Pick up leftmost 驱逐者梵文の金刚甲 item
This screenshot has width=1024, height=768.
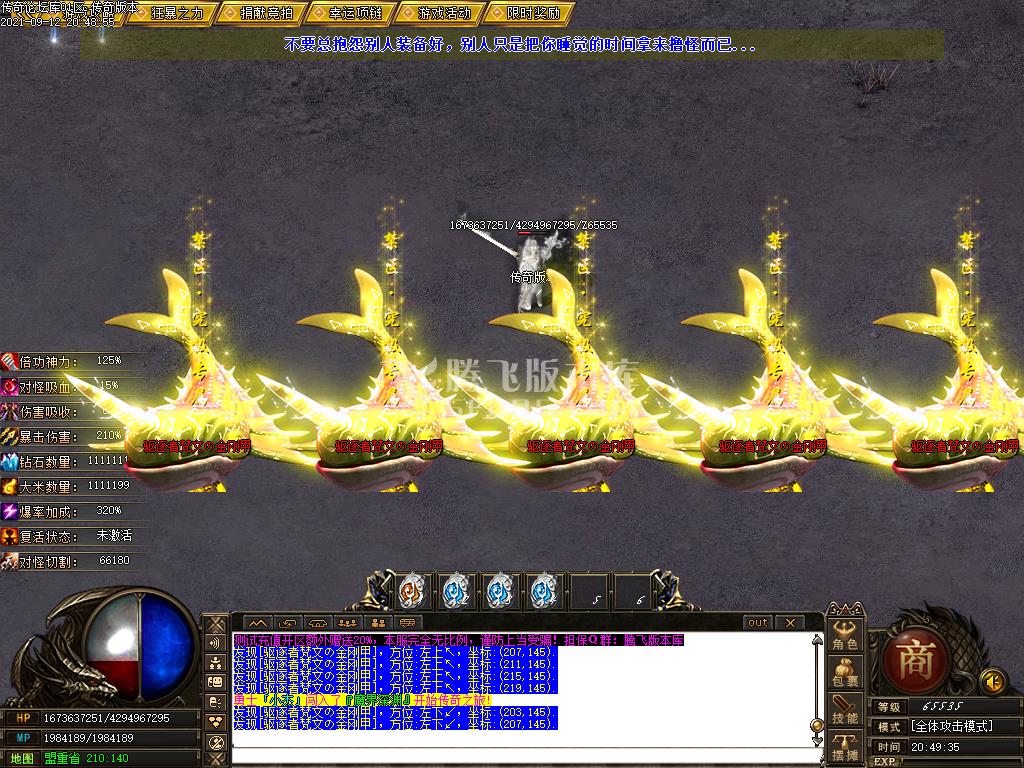pos(197,446)
